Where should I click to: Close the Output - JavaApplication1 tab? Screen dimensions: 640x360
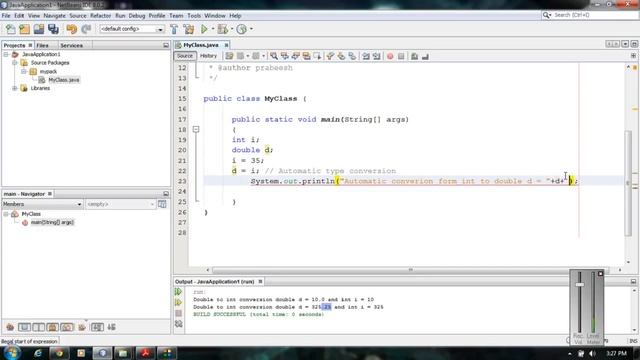coord(260,282)
